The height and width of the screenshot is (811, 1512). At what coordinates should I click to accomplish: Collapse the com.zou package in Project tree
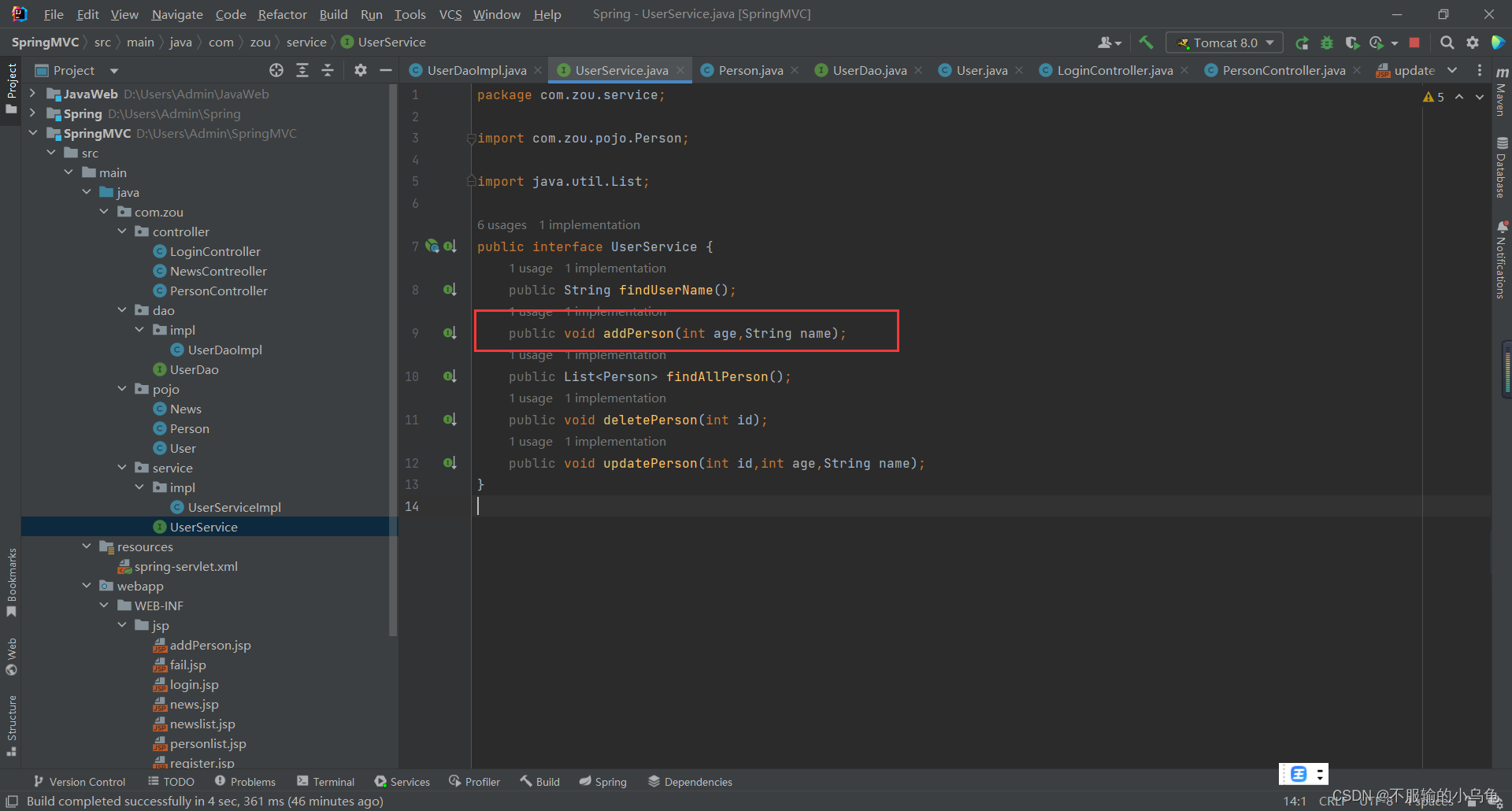point(105,211)
